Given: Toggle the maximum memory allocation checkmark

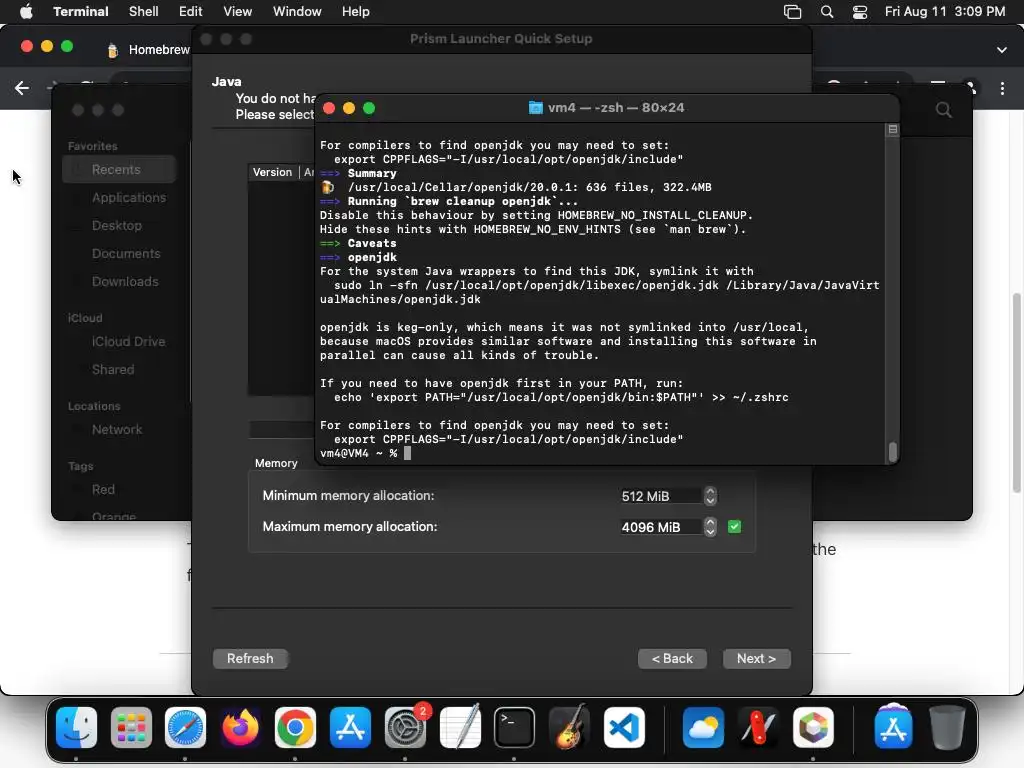Looking at the screenshot, I should [734, 526].
